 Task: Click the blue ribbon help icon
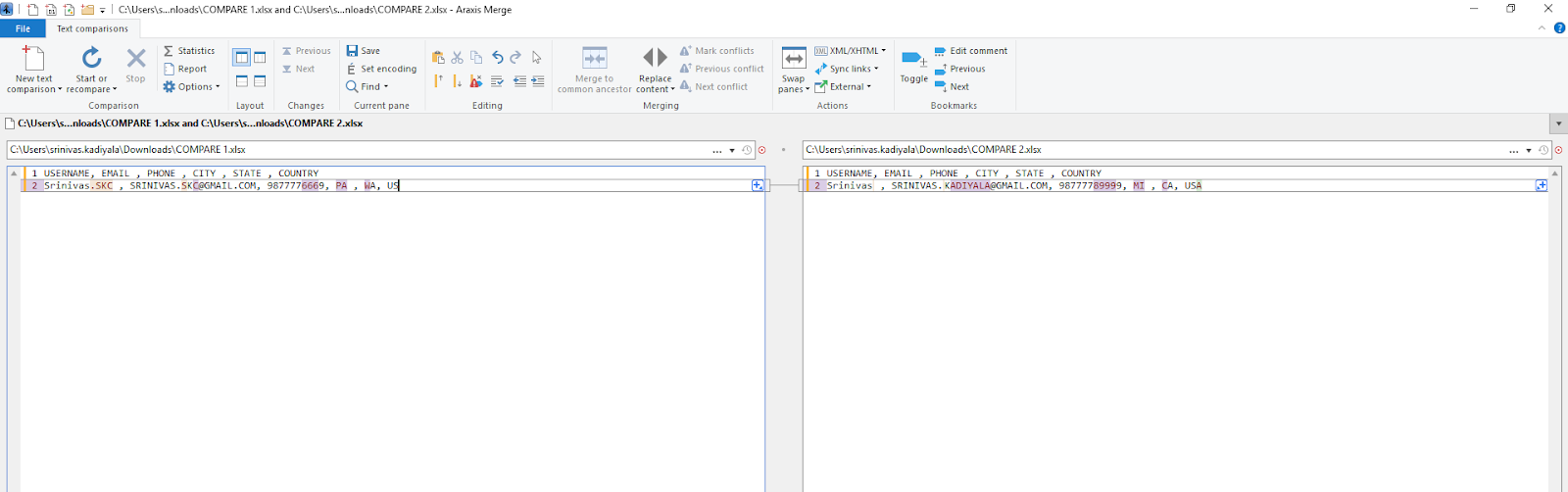click(1559, 28)
